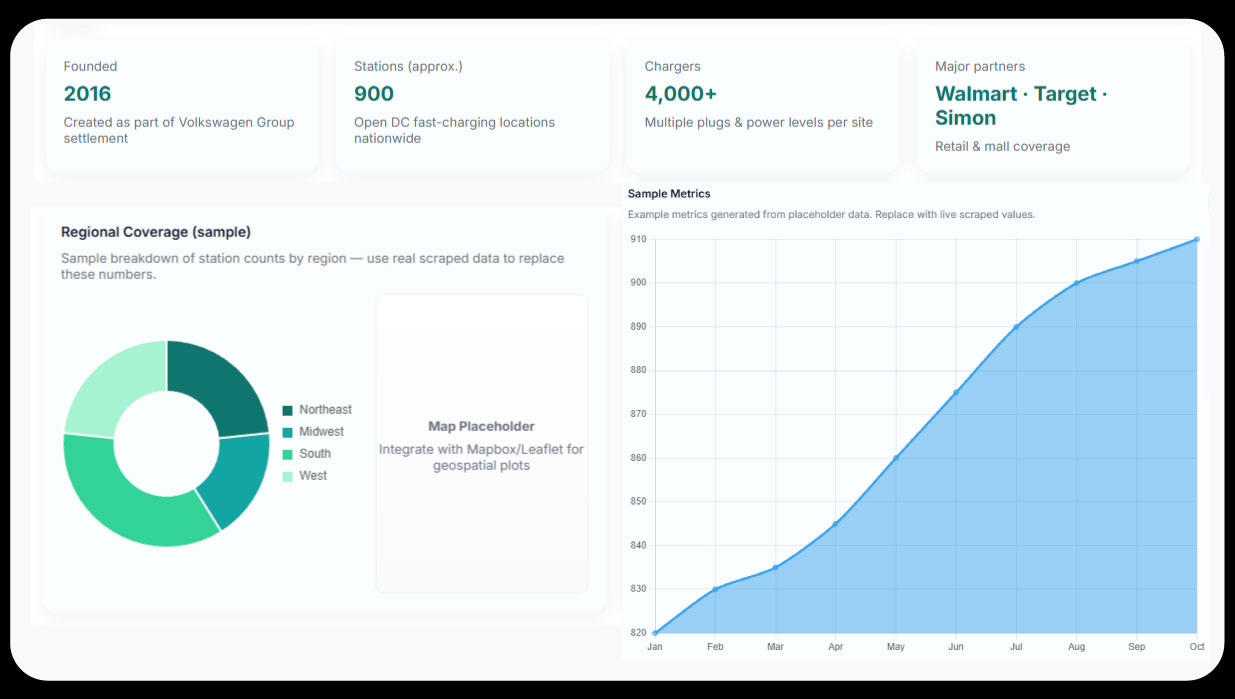Hide the South series via legend
The image size is (1235, 699).
(x=314, y=454)
